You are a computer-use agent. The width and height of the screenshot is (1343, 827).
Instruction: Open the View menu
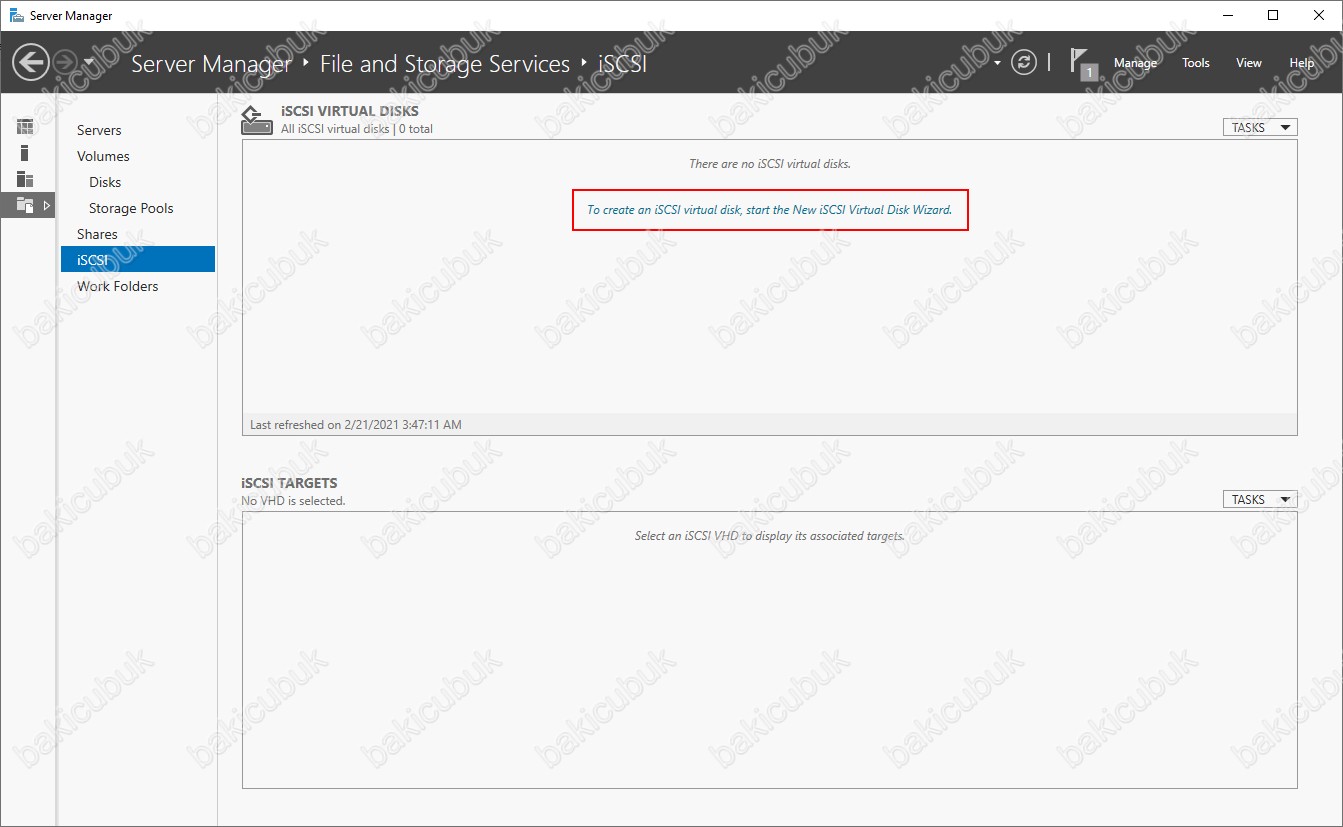[x=1248, y=63]
